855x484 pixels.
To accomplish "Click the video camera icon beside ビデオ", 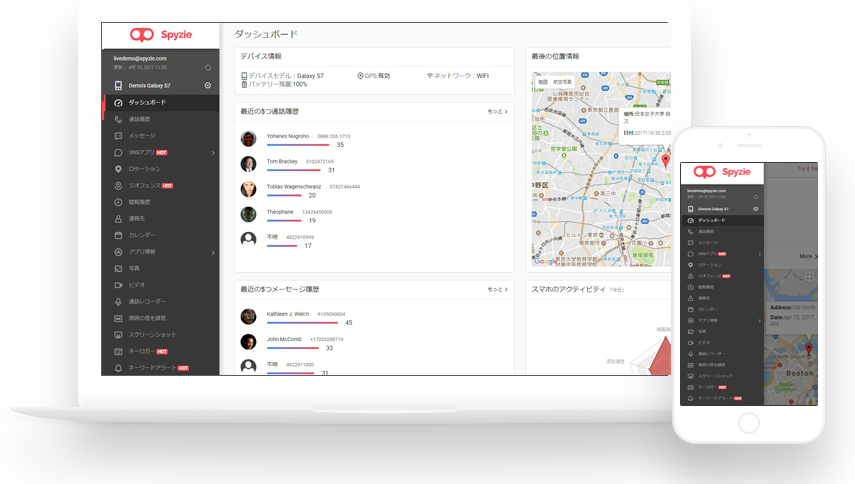I will pyautogui.click(x=118, y=285).
